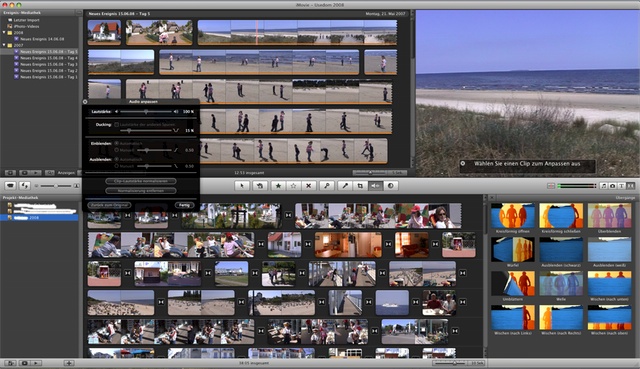
Task: Click the house clip in event browser
Action: pyautogui.click(x=104, y=32)
